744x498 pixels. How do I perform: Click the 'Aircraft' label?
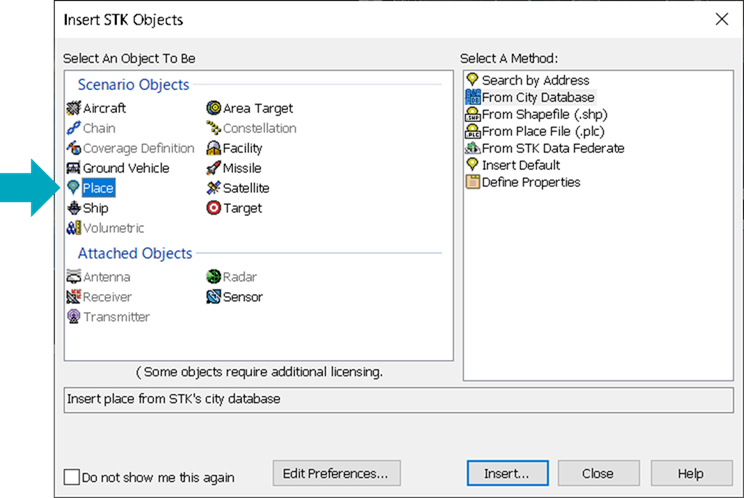(x=104, y=108)
